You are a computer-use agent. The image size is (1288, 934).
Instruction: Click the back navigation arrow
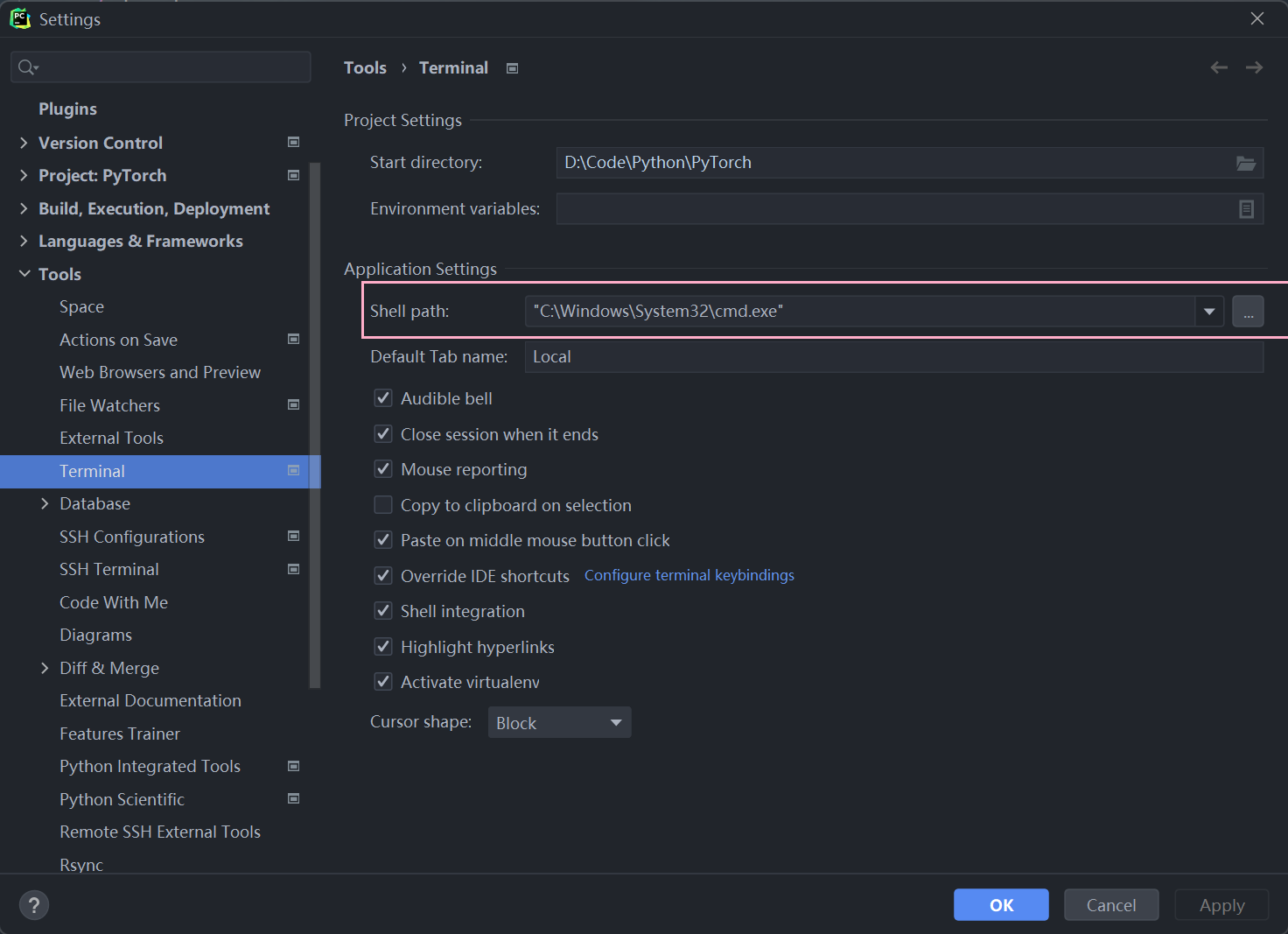click(x=1219, y=67)
